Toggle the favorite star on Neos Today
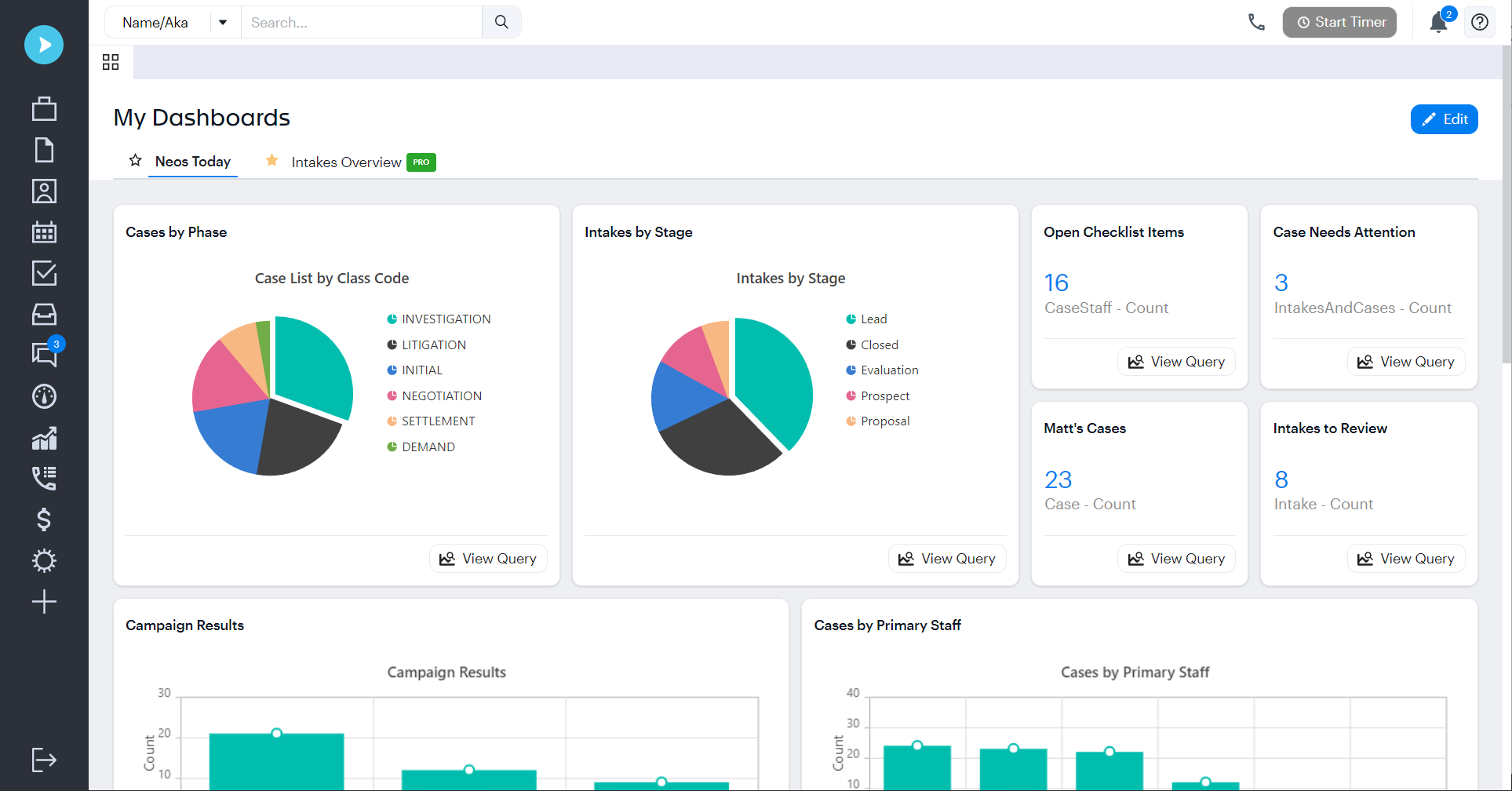The image size is (1512, 791). [x=135, y=160]
